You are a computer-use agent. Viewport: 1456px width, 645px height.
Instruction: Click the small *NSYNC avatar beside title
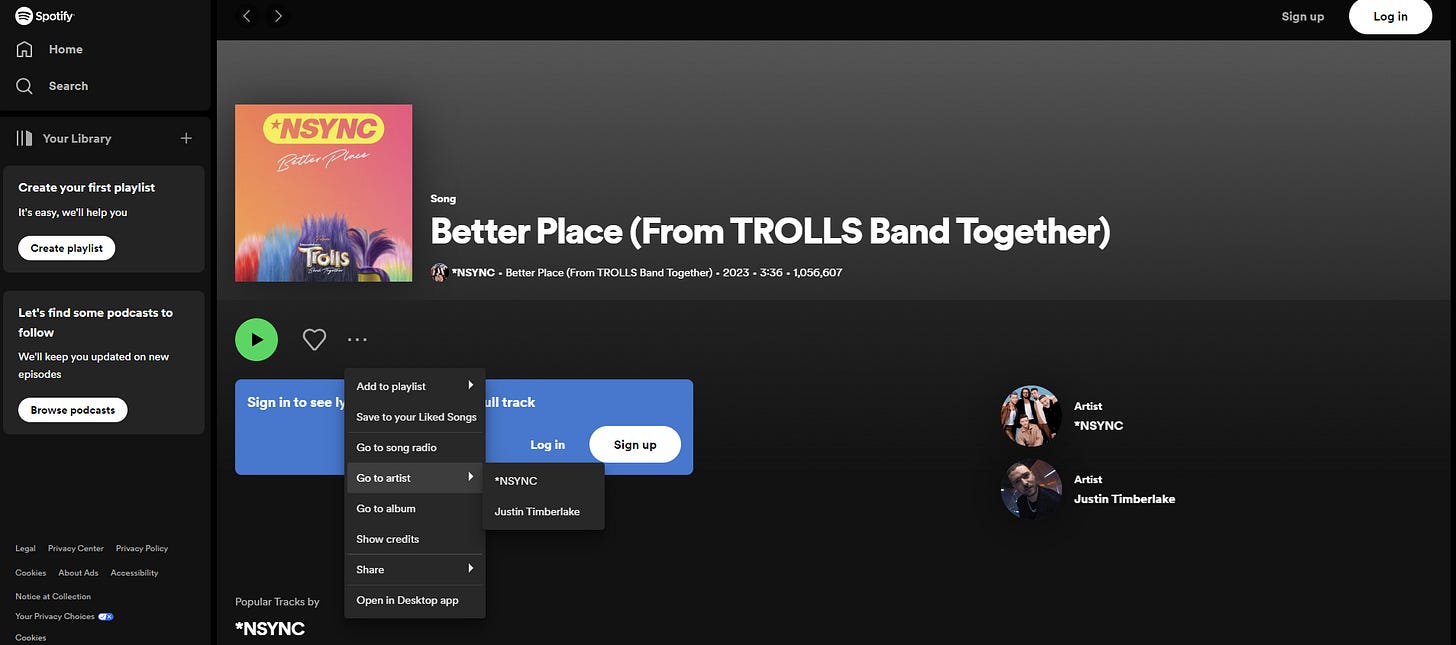[439, 272]
